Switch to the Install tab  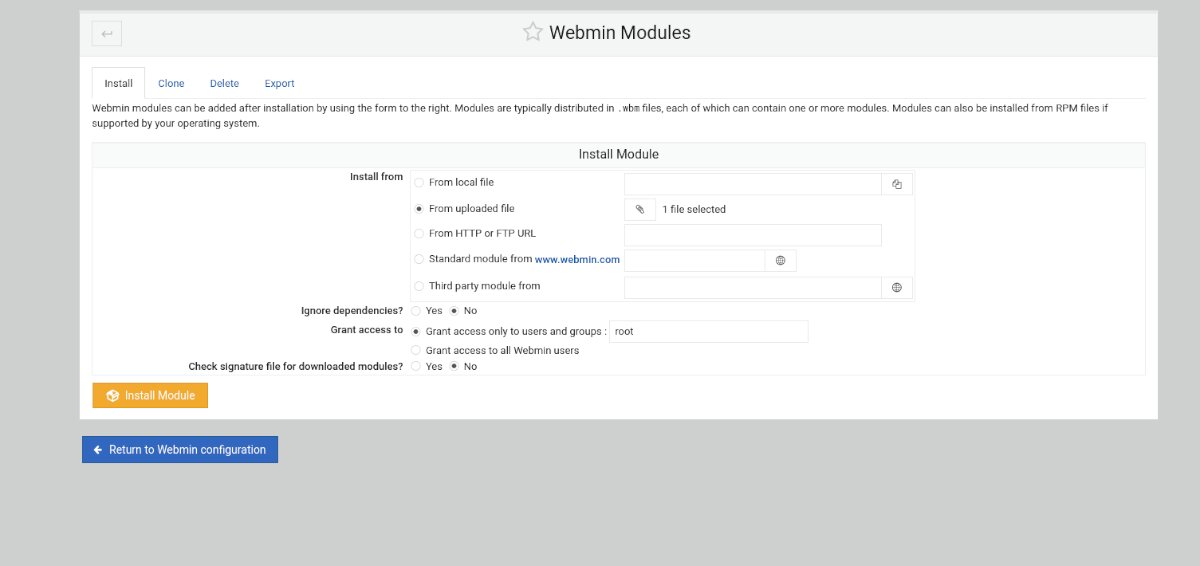pyautogui.click(x=118, y=83)
